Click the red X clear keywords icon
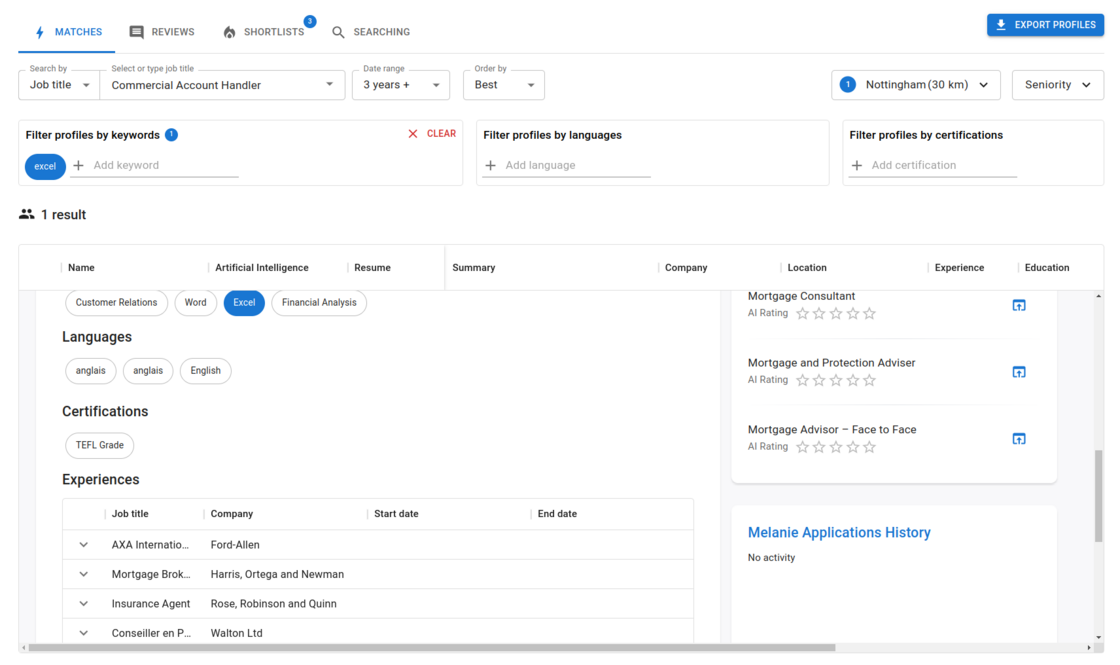Viewport: 1120px width, 665px height. [412, 133]
